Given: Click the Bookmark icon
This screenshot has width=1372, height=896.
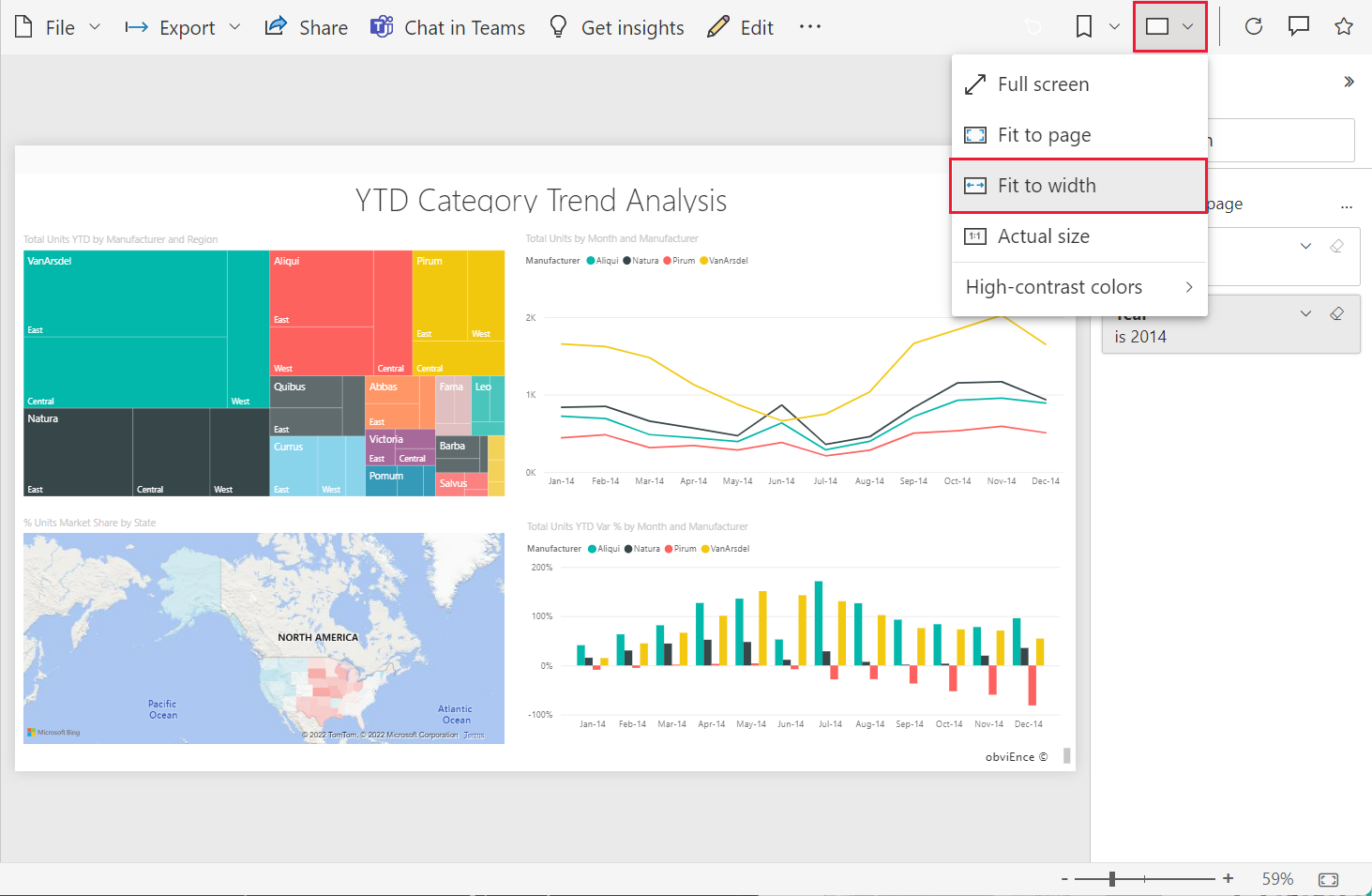Looking at the screenshot, I should [1084, 26].
